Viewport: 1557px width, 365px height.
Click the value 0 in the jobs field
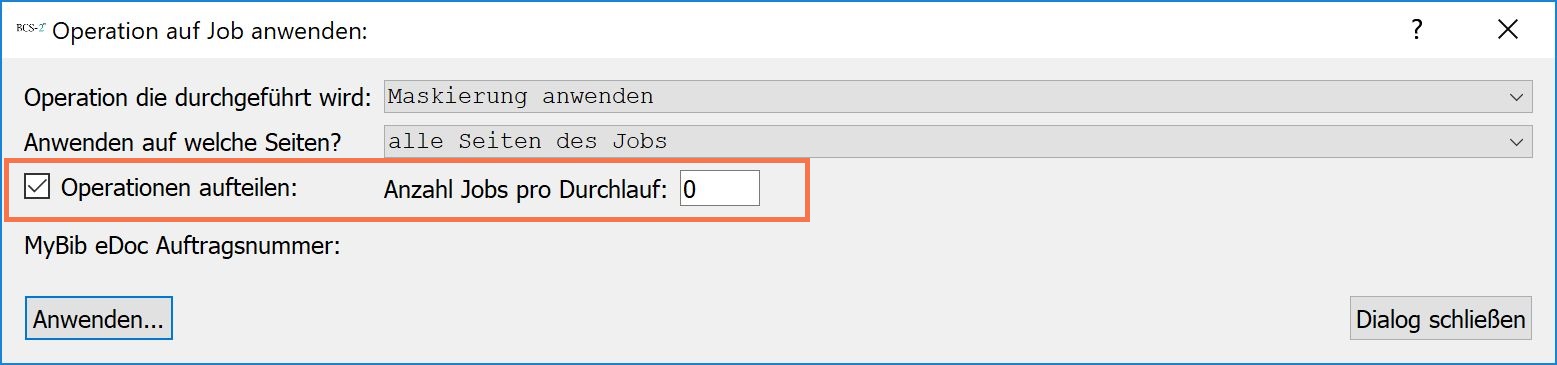(x=691, y=189)
